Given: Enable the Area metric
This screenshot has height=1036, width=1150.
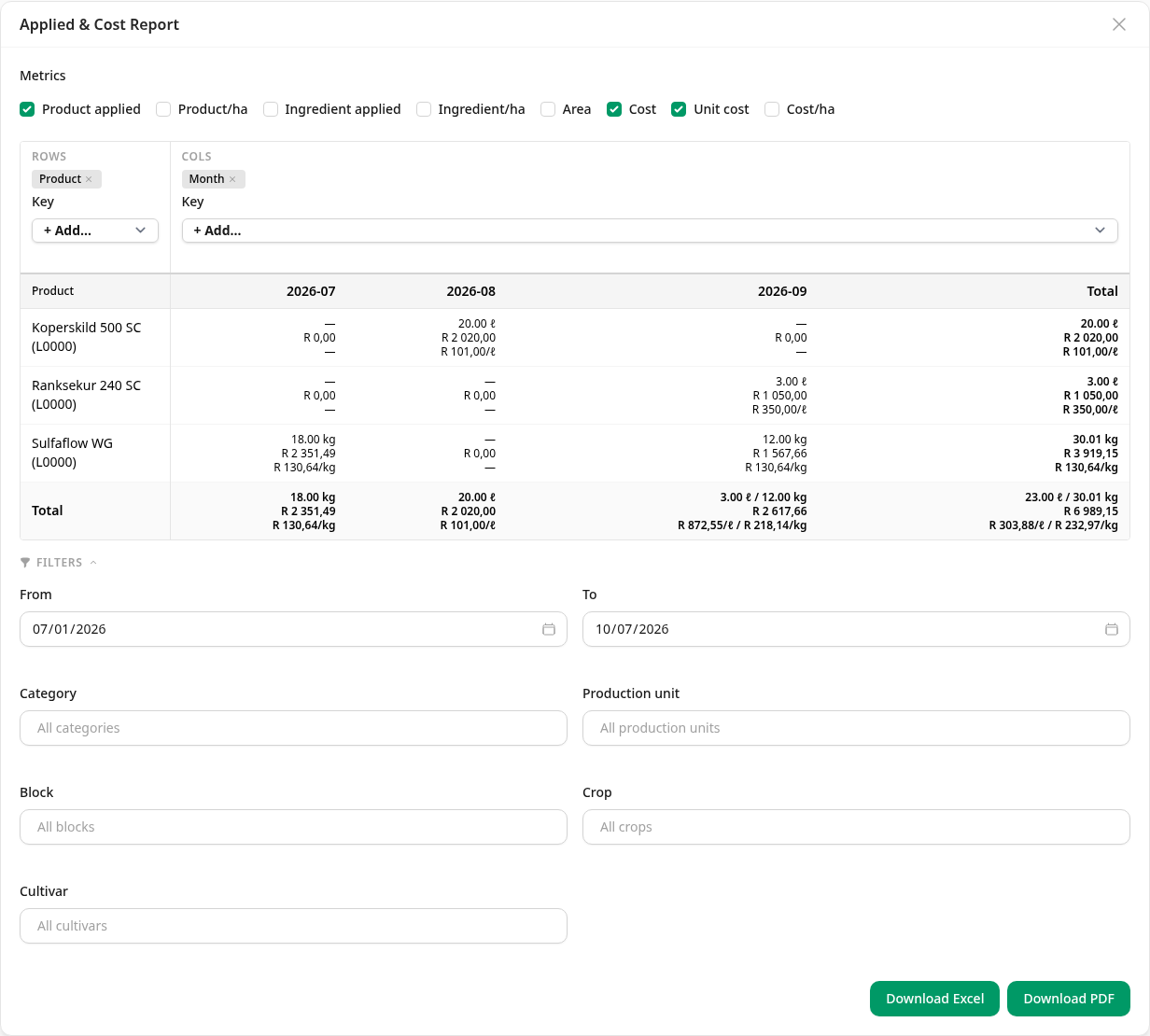Looking at the screenshot, I should pos(548,109).
